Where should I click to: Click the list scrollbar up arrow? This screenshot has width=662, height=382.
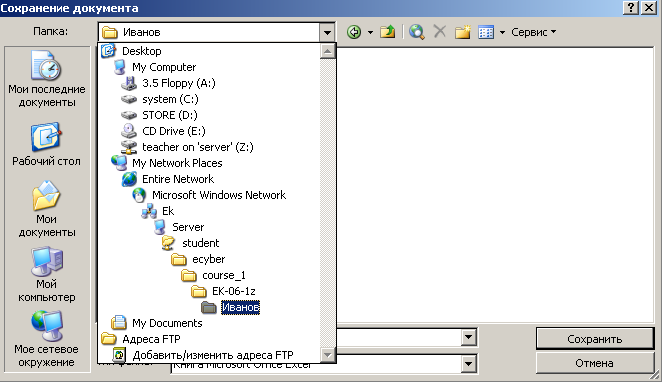(328, 51)
